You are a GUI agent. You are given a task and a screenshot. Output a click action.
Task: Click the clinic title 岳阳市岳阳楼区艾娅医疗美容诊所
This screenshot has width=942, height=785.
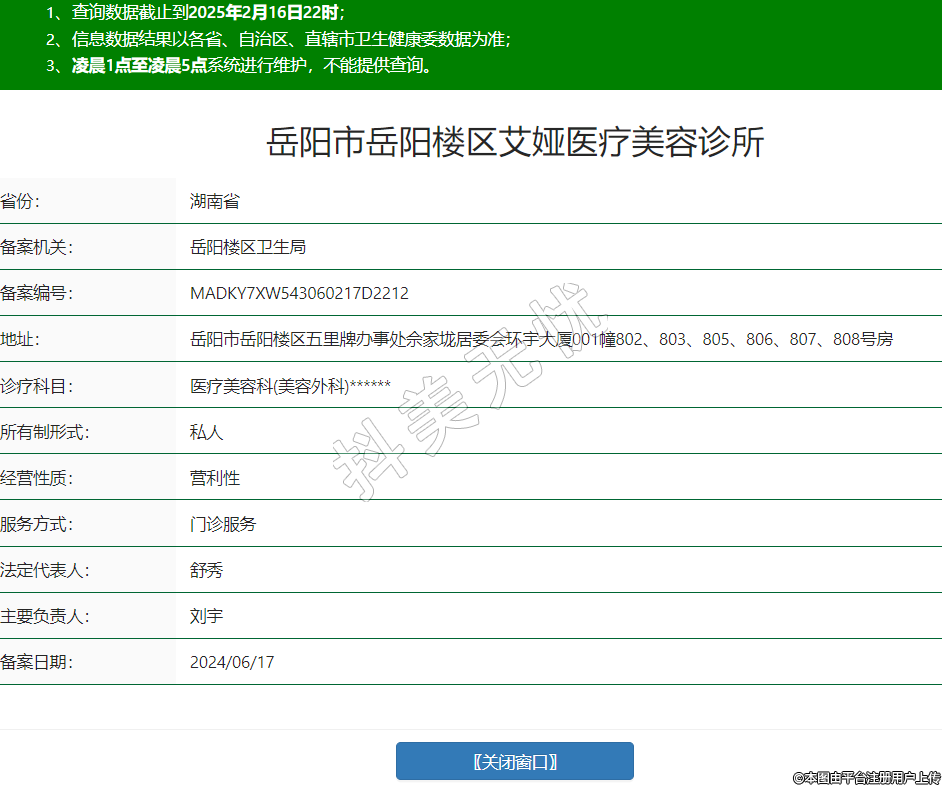pos(515,143)
